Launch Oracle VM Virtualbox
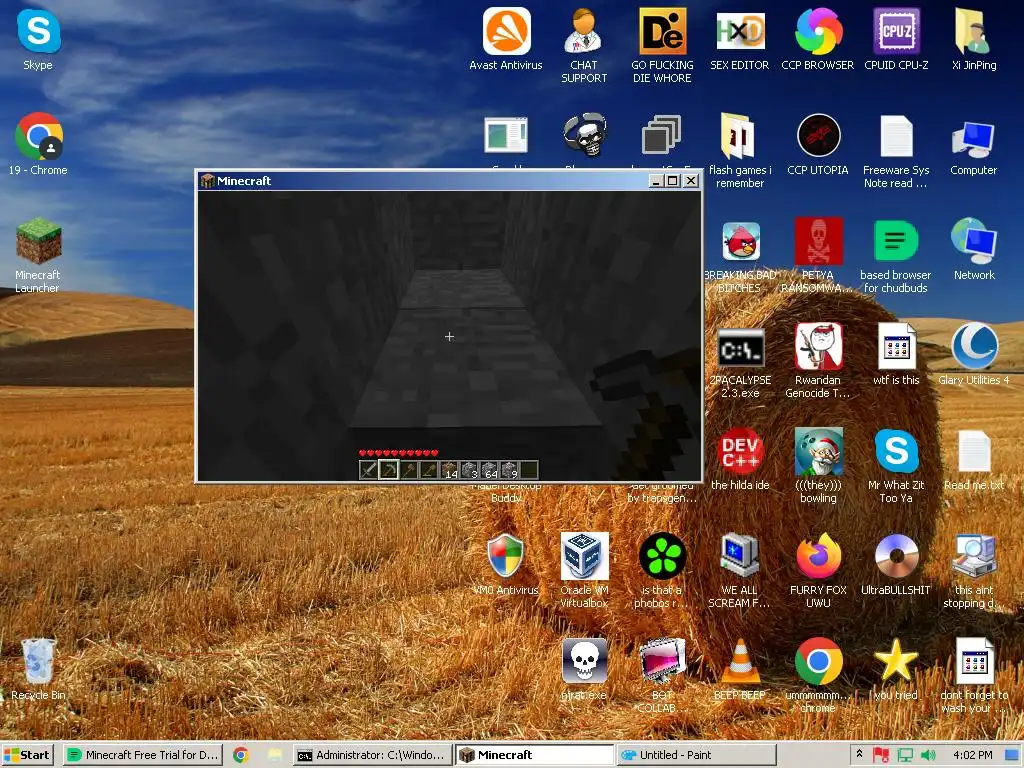 click(584, 571)
